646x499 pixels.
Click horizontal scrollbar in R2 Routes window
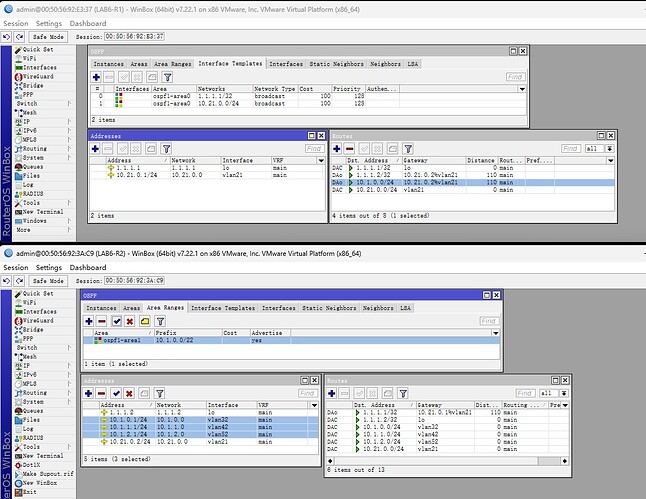(x=447, y=461)
